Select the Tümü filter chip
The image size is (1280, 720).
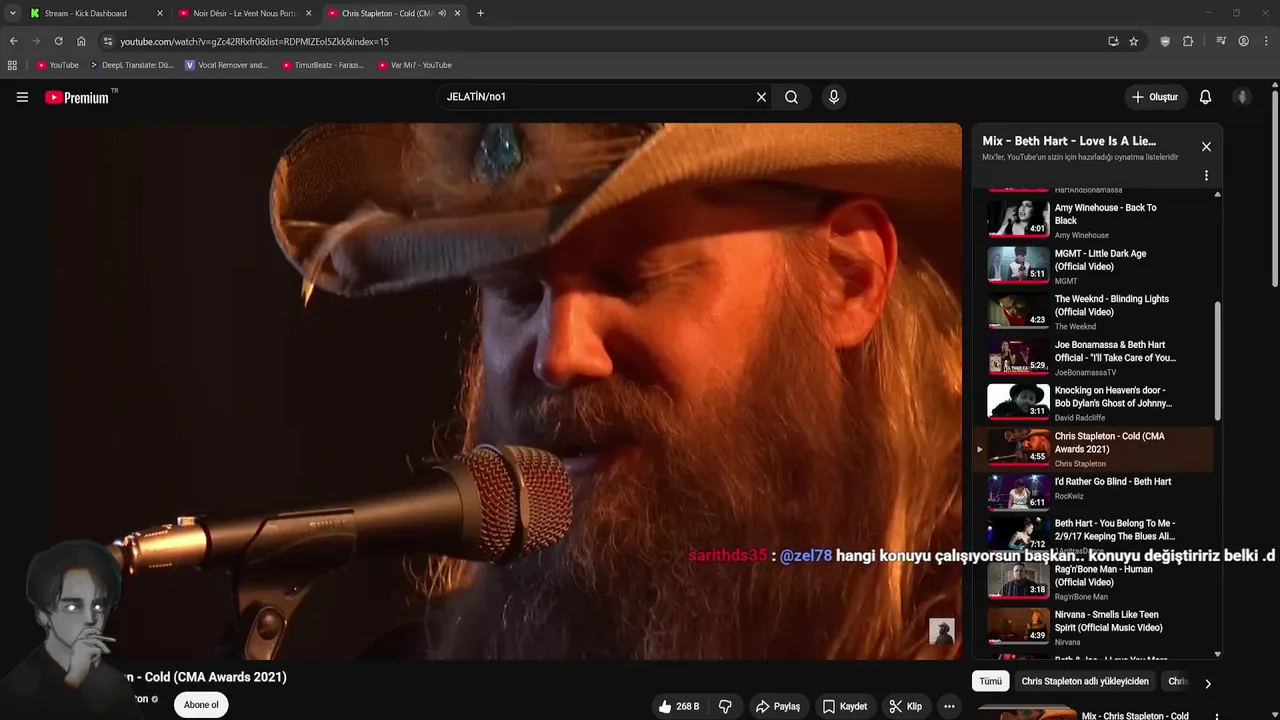990,681
